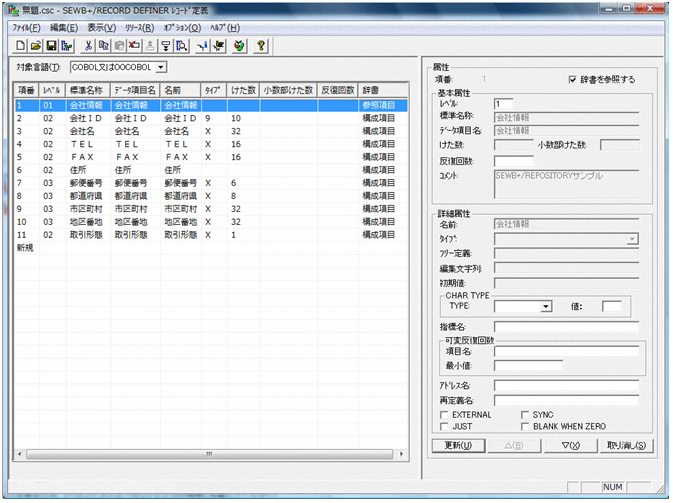Open the タイプ dropdown in 詳細属性
The width and height of the screenshot is (673, 503).
coord(632,240)
